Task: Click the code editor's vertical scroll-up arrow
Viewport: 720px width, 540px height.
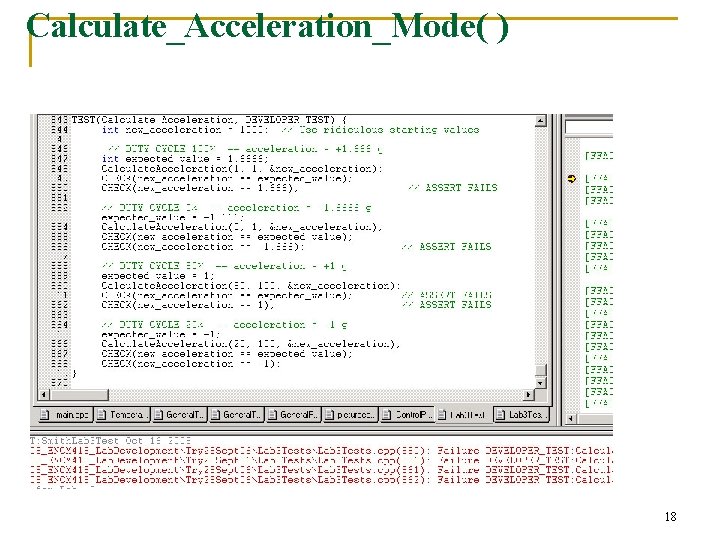Action: click(541, 121)
